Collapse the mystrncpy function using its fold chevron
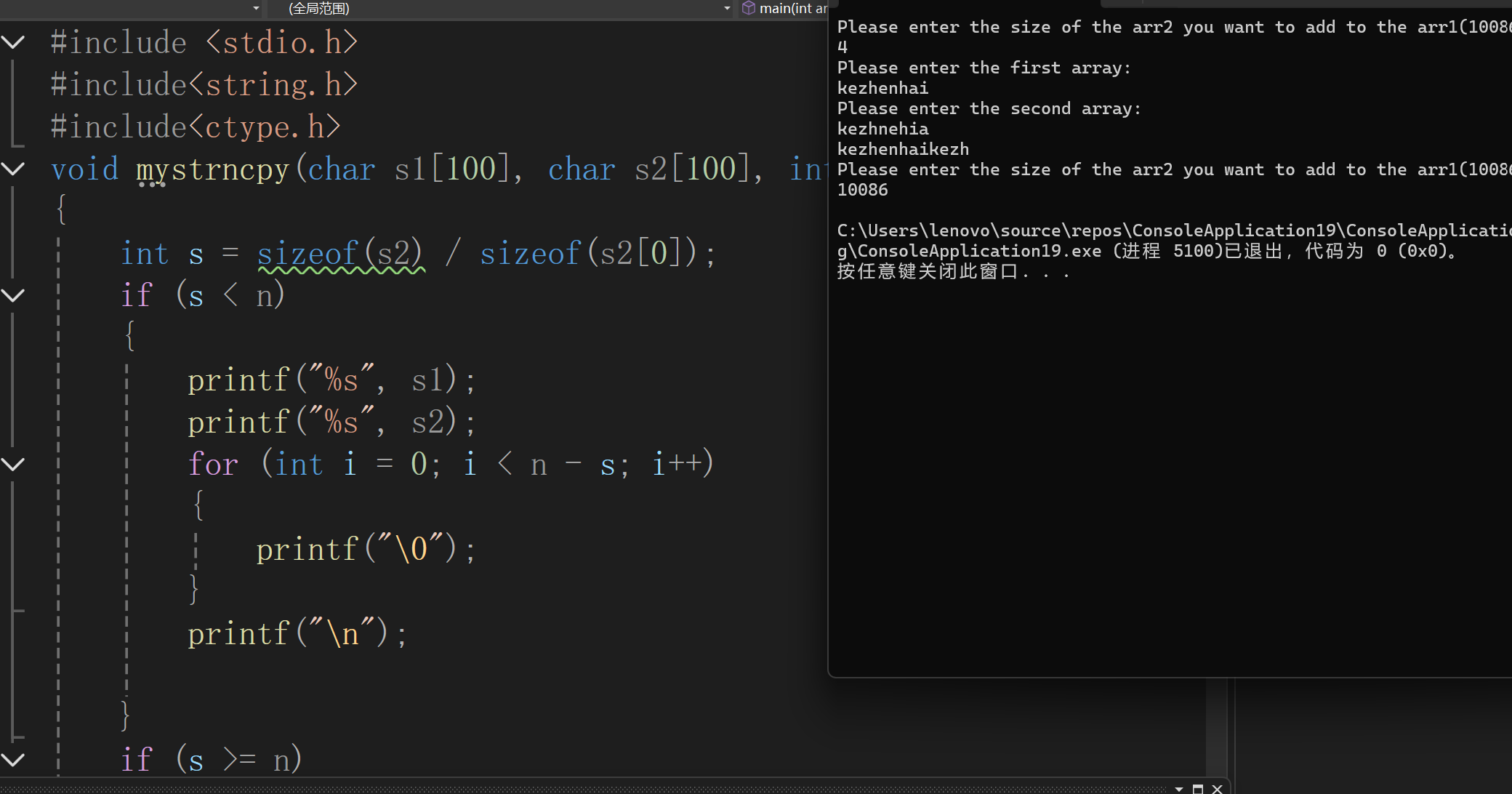This screenshot has height=794, width=1512. [x=13, y=169]
